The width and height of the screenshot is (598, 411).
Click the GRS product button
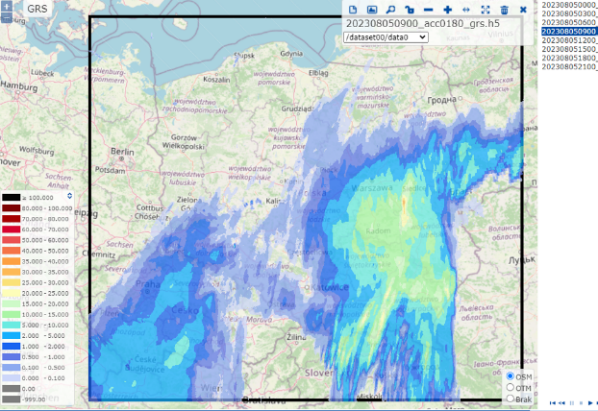pos(37,8)
